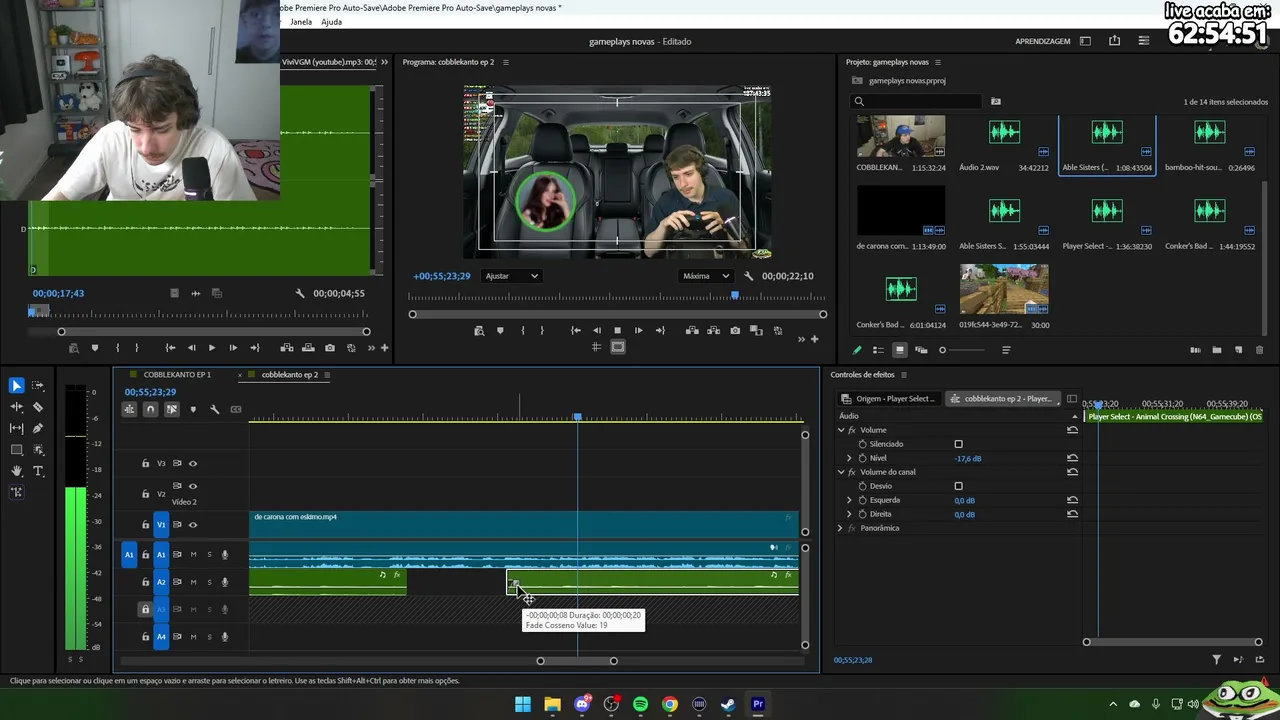Select the Selection arrow tool
1280x720 pixels.
(x=17, y=385)
